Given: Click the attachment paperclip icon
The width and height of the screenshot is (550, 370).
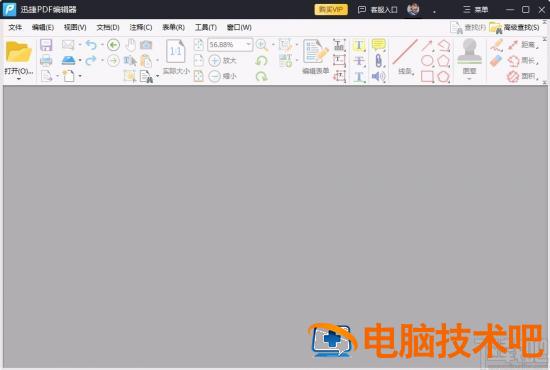Looking at the screenshot, I should (378, 61).
